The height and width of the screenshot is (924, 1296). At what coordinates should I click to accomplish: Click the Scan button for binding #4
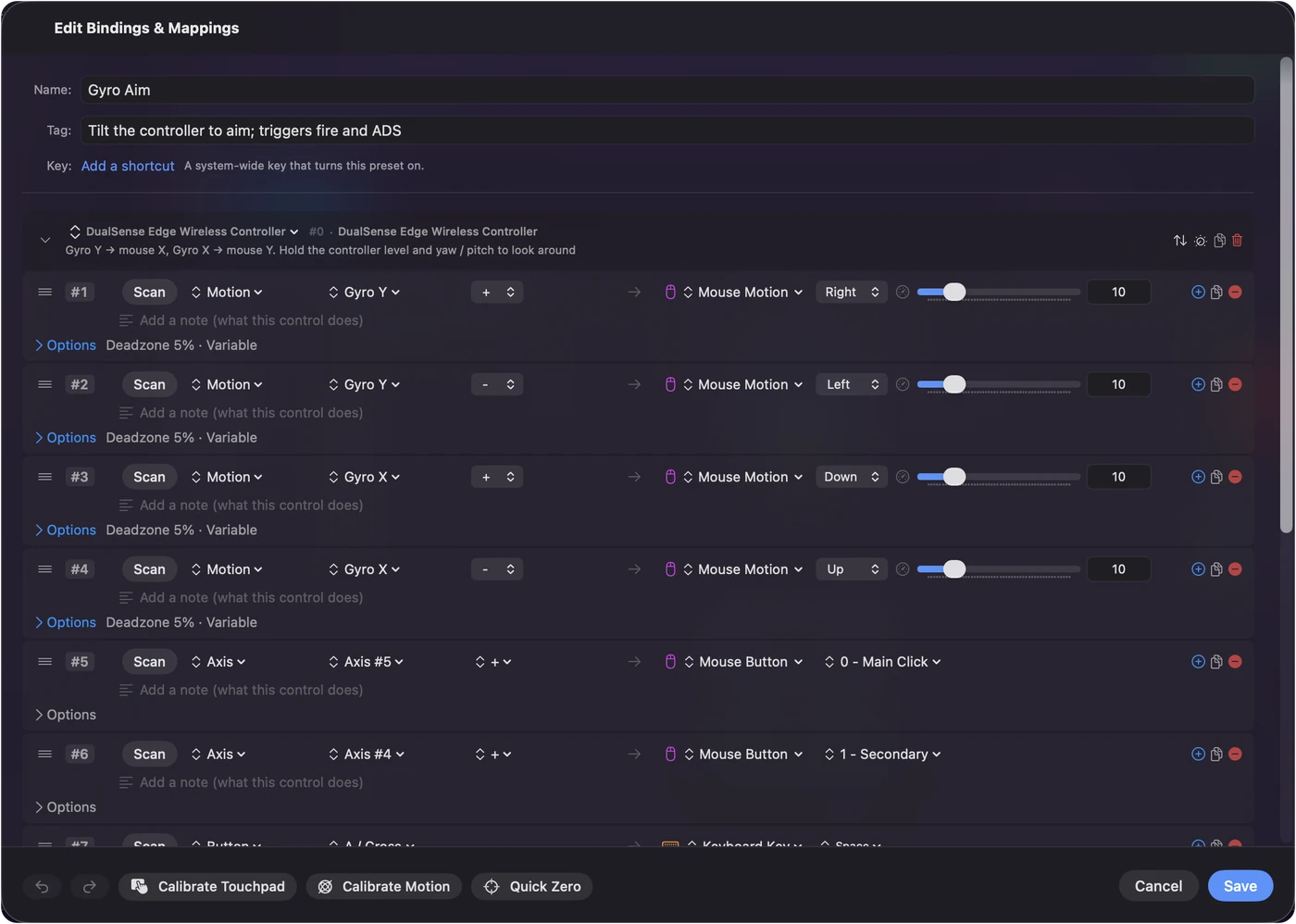(x=149, y=570)
